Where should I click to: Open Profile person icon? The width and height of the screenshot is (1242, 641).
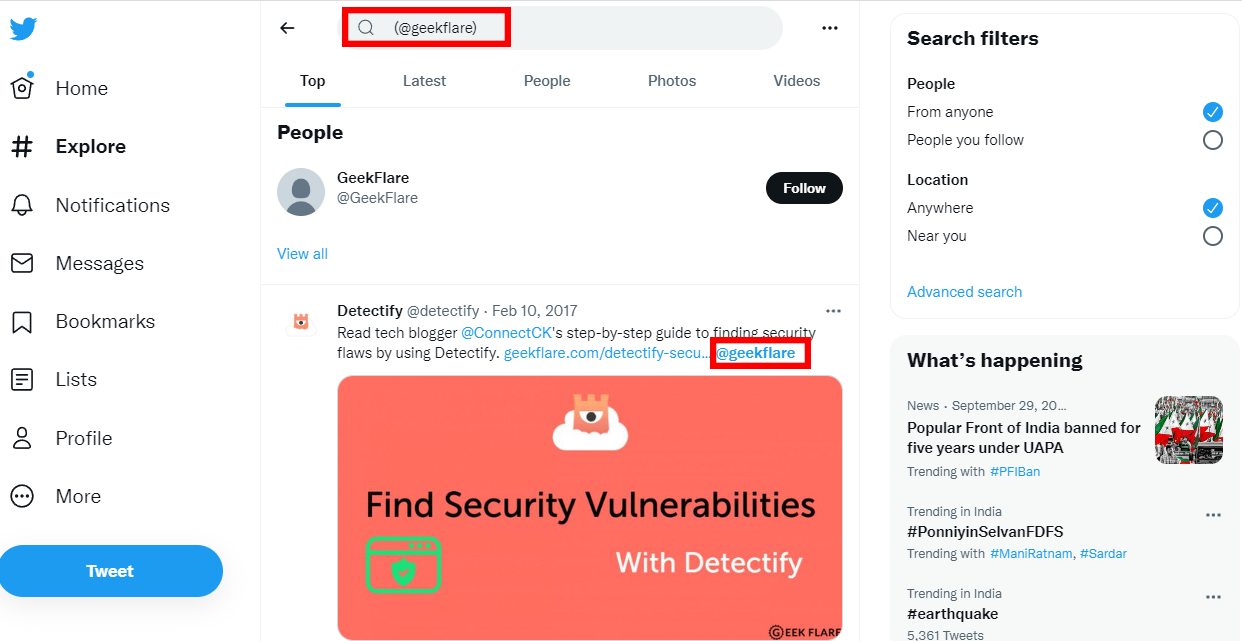[22, 438]
